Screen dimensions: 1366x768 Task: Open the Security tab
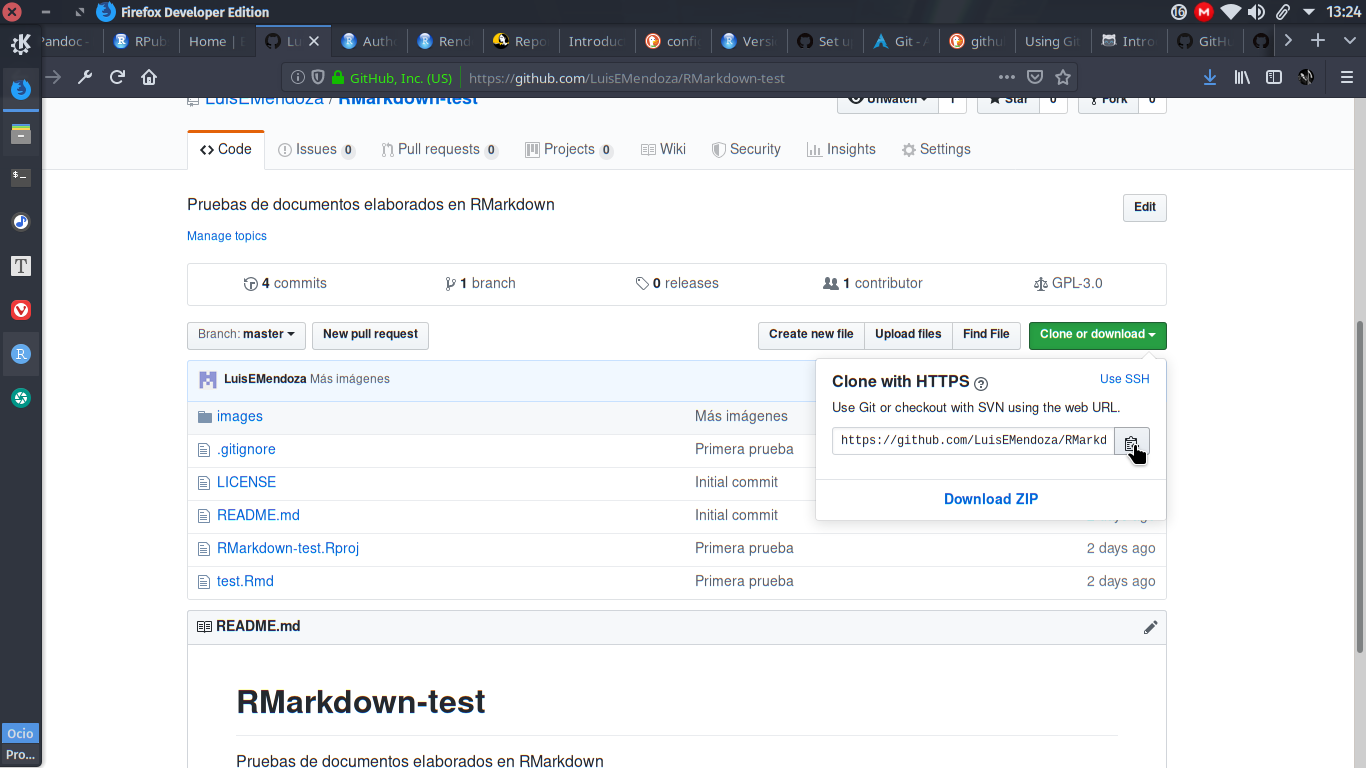(746, 150)
